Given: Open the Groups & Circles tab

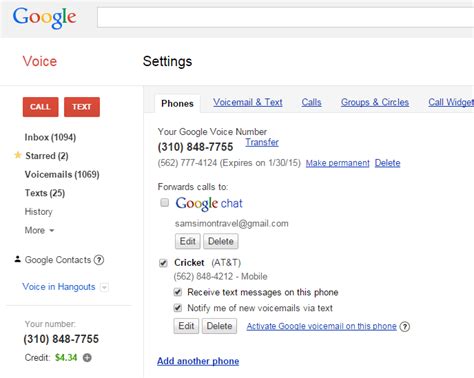Looking at the screenshot, I should point(375,102).
